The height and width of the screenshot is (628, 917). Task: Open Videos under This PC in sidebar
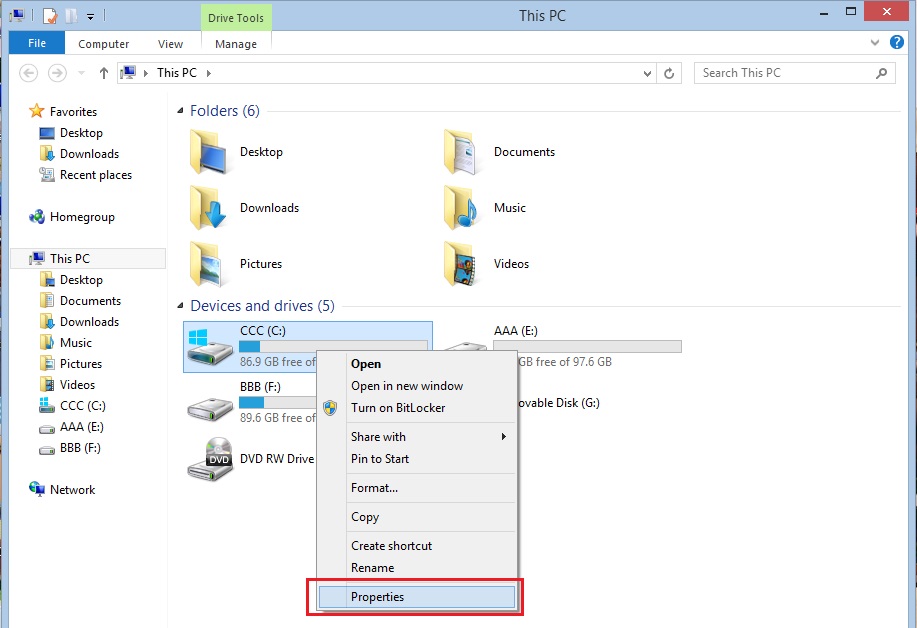77,385
